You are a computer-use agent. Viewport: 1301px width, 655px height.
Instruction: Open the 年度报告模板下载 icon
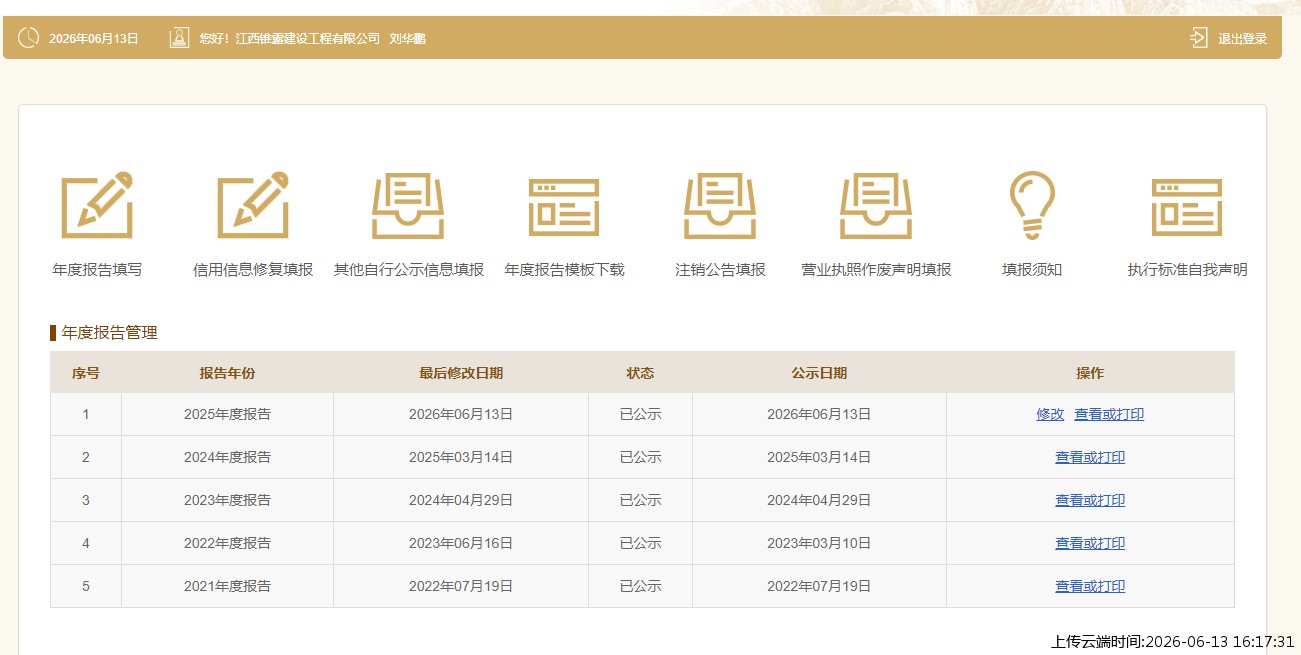564,207
